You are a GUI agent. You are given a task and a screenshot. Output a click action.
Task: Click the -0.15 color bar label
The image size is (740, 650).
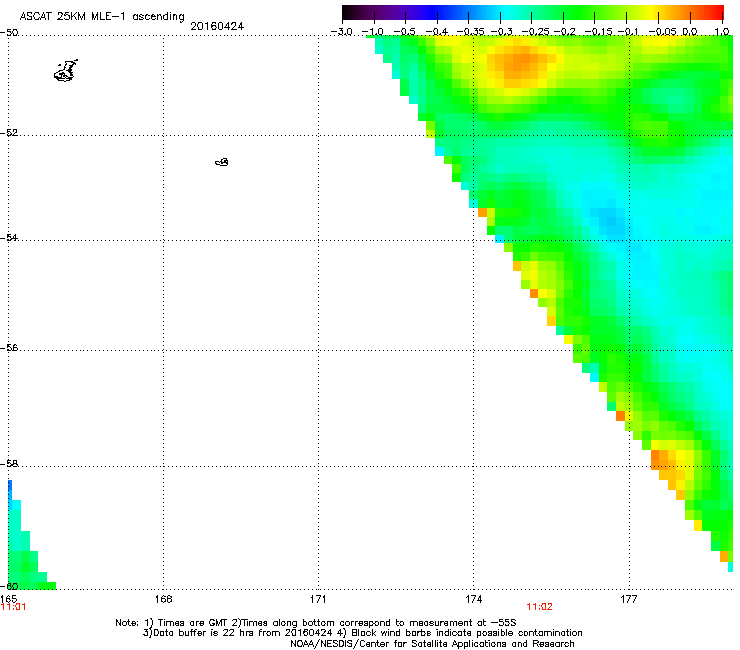tap(598, 32)
